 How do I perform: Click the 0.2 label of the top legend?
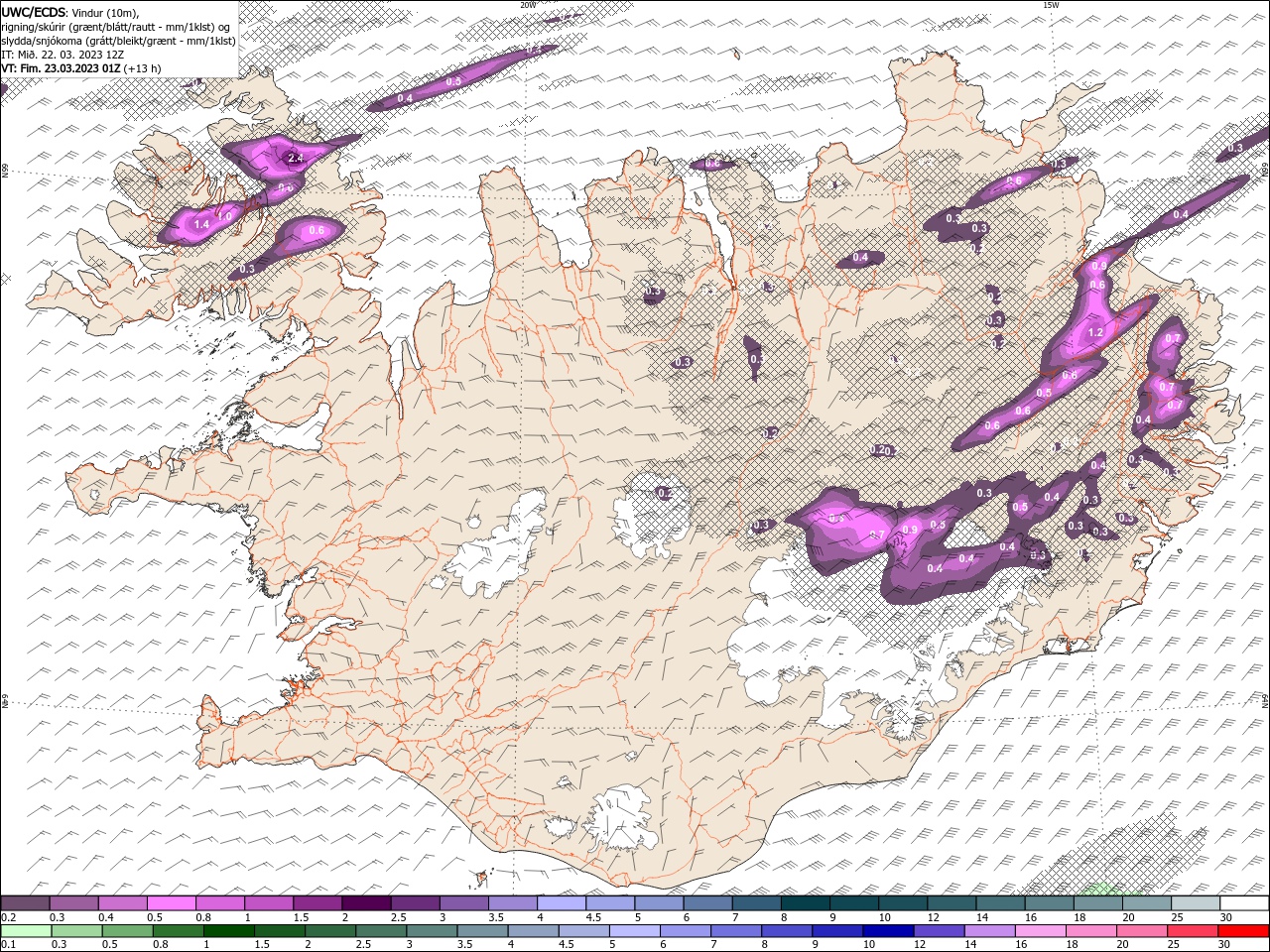[x=8, y=917]
